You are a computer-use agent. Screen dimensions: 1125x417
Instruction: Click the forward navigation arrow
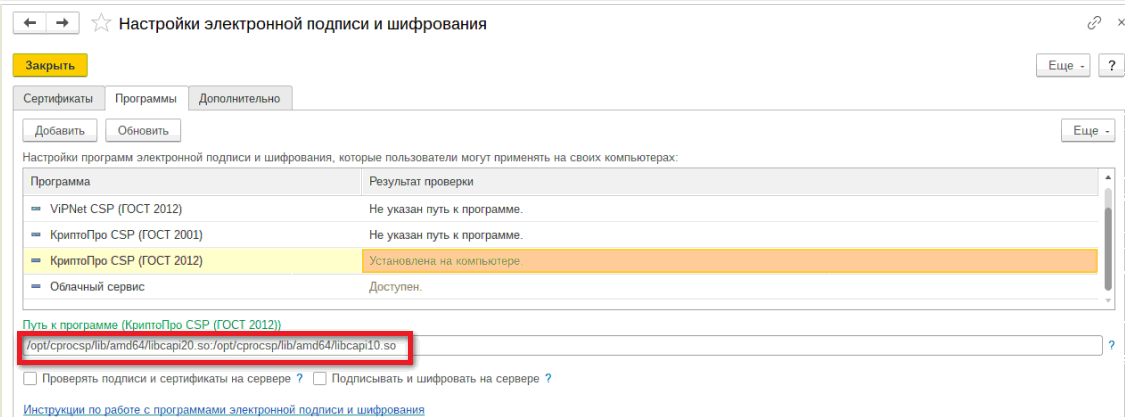coord(62,22)
